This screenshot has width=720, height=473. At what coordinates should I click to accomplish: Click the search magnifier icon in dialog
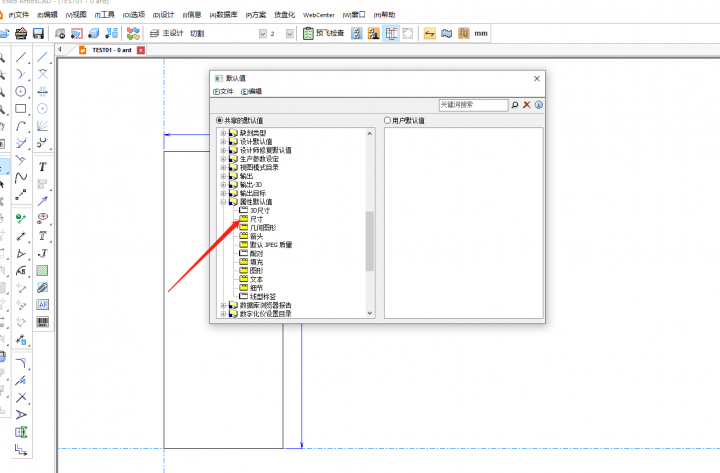[515, 104]
